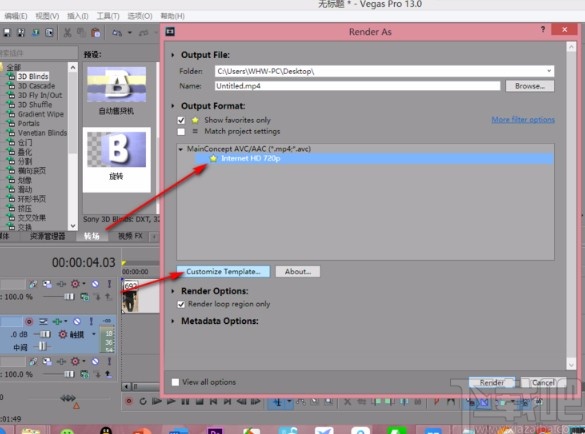Solo the first video track

(x=109, y=284)
